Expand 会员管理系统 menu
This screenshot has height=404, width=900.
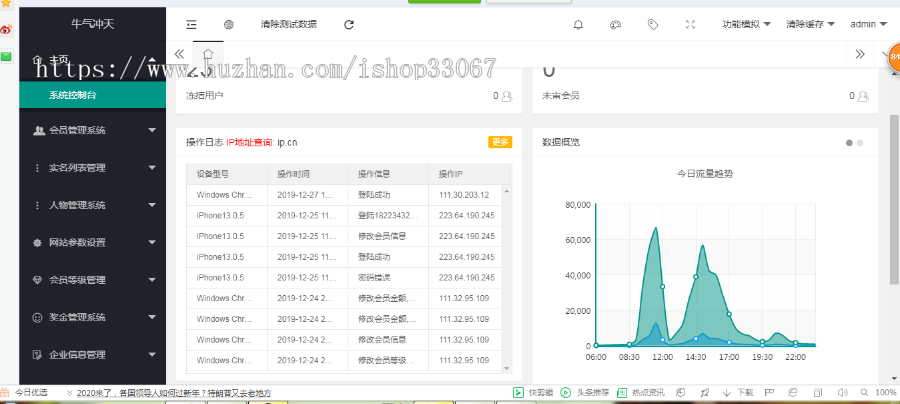[x=92, y=130]
